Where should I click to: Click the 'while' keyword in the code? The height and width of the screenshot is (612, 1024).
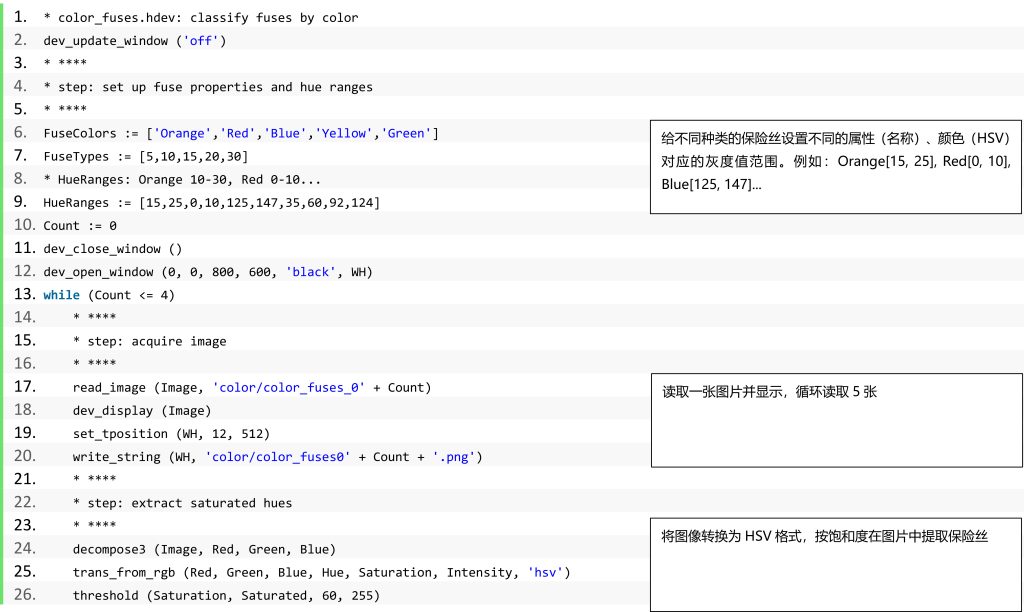point(62,295)
